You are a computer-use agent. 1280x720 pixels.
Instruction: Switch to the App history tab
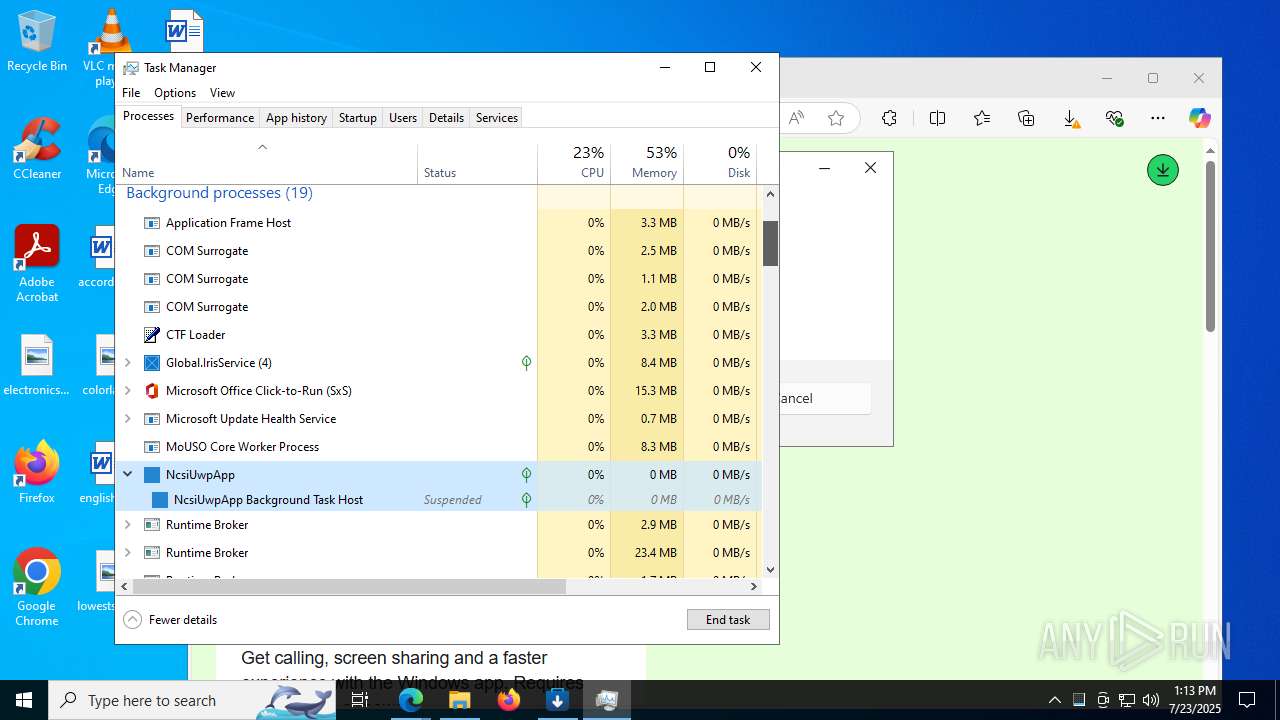pos(296,118)
